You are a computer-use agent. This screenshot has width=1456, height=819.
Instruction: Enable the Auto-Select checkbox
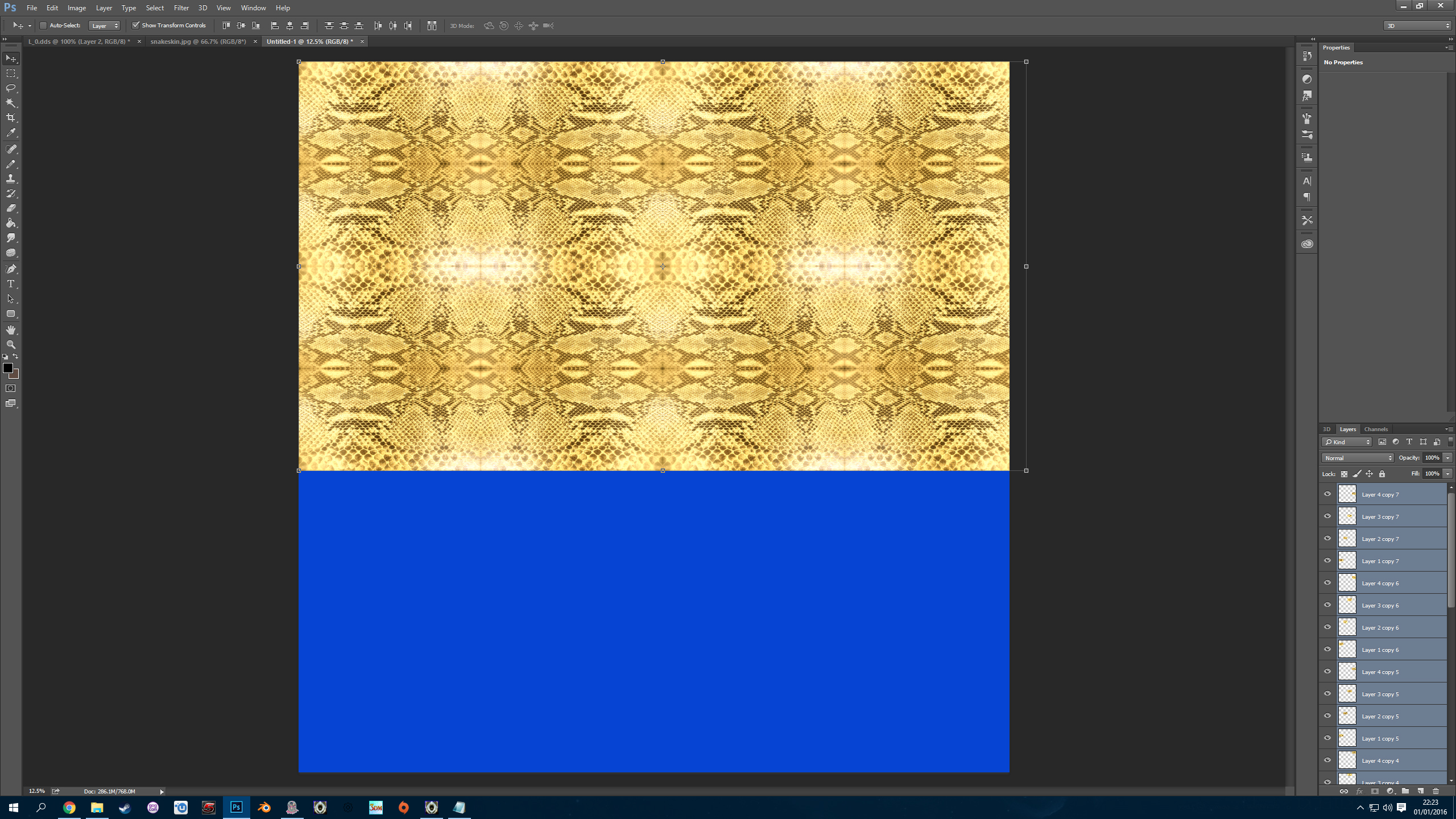tap(43, 26)
